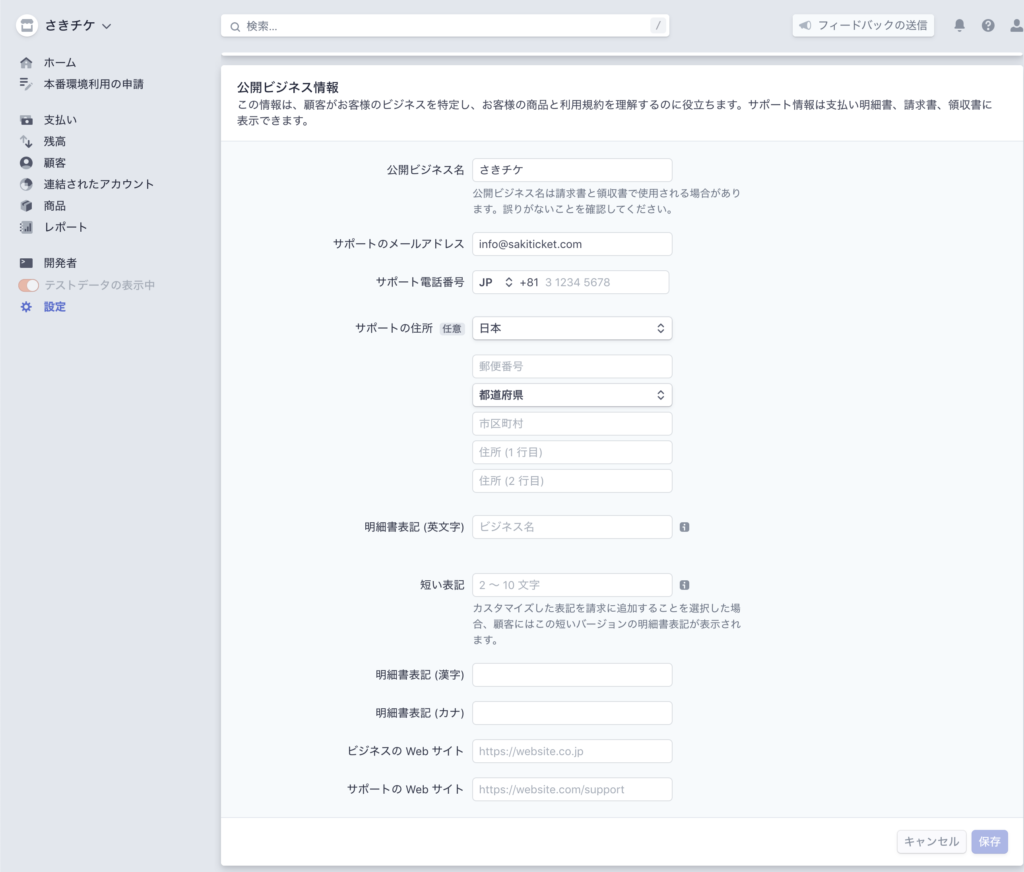Click the 支払い wallet icon

[26, 120]
